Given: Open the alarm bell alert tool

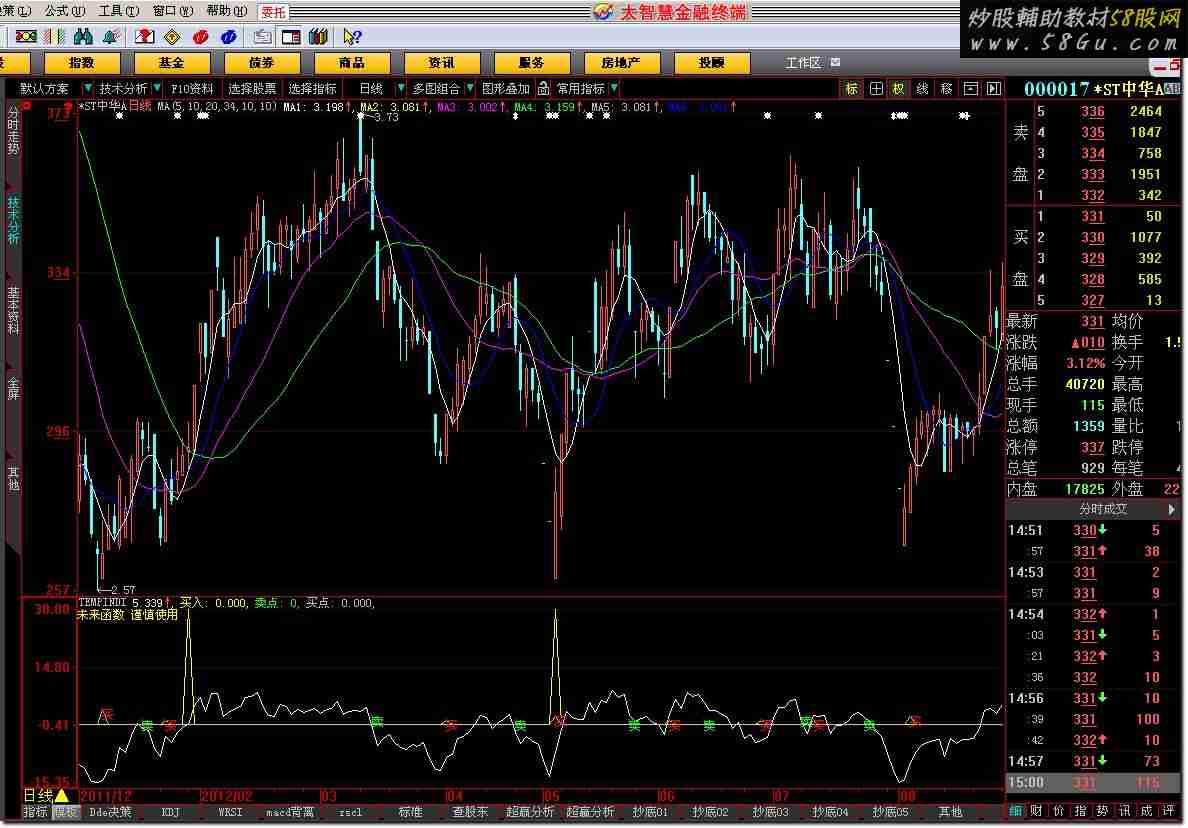Looking at the screenshot, I should point(111,36).
